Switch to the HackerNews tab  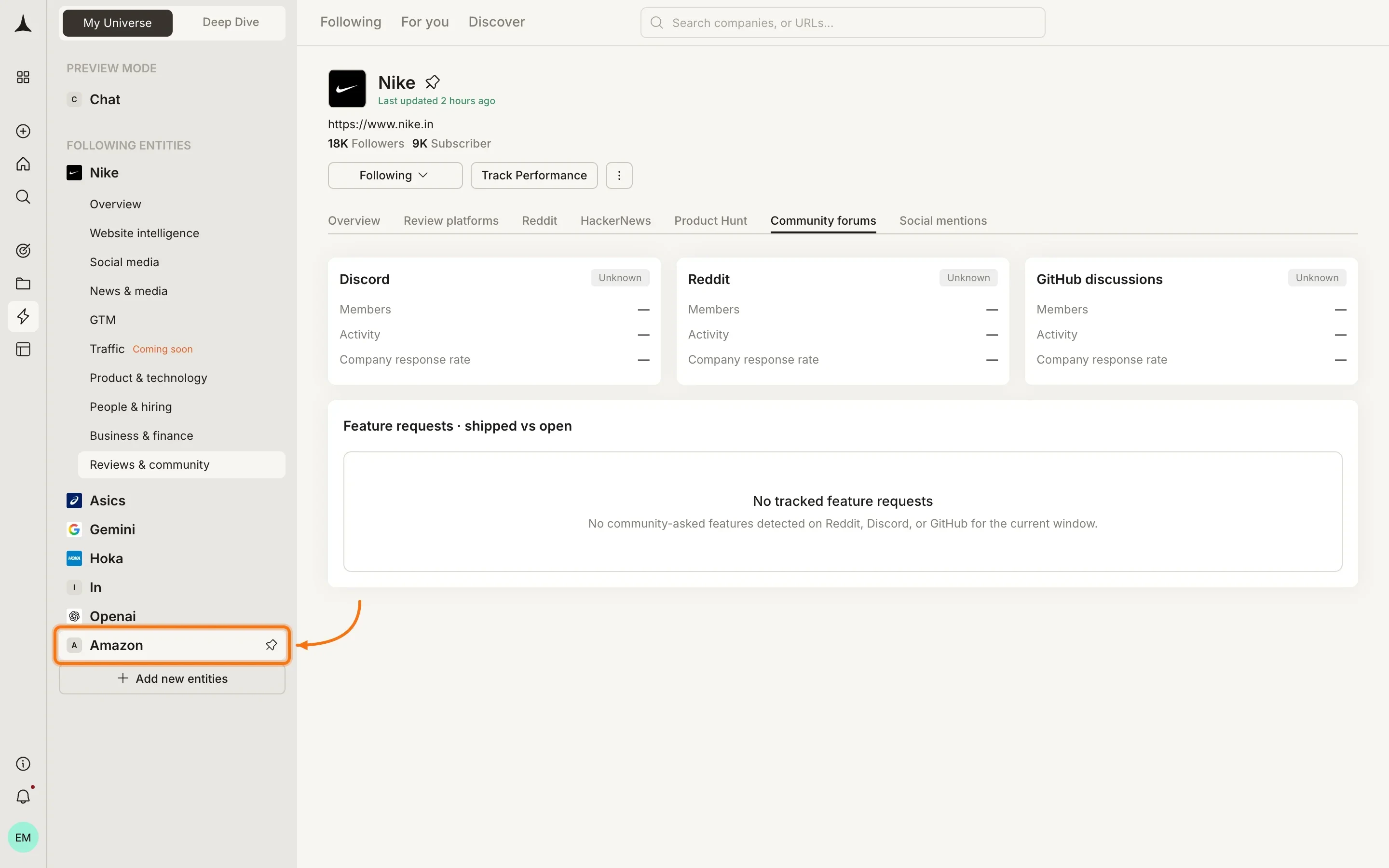pyautogui.click(x=615, y=220)
